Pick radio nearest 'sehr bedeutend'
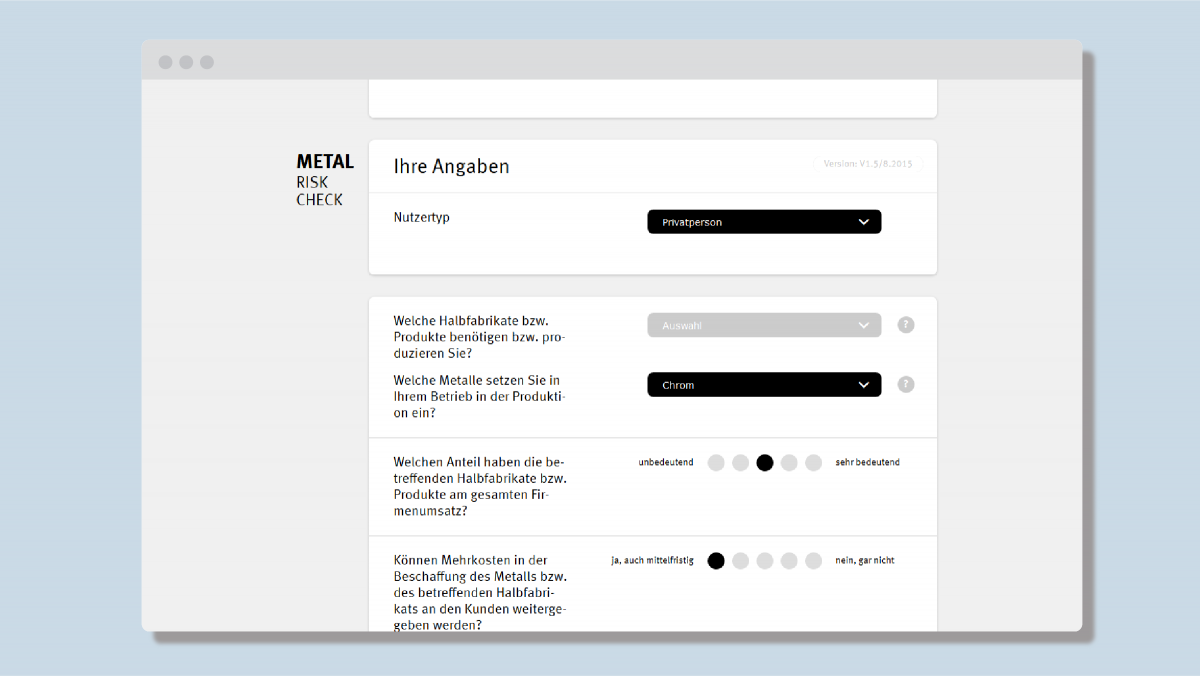 coord(813,462)
